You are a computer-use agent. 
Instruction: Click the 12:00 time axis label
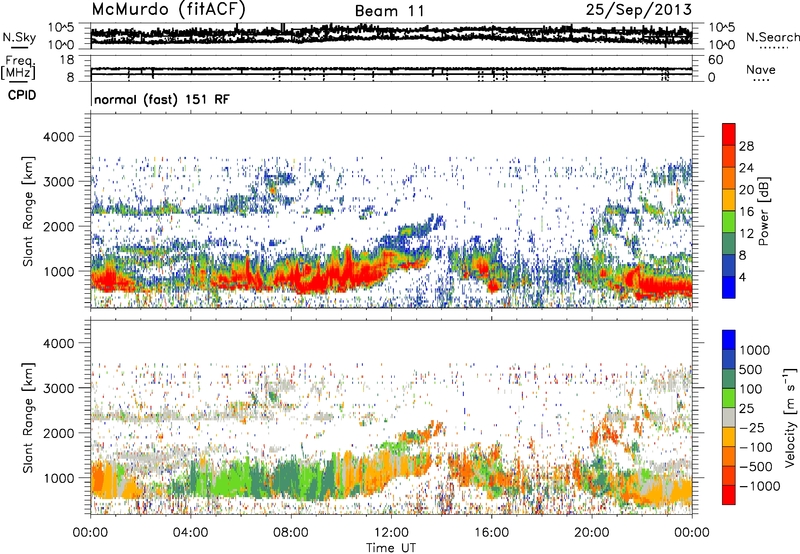[391, 533]
